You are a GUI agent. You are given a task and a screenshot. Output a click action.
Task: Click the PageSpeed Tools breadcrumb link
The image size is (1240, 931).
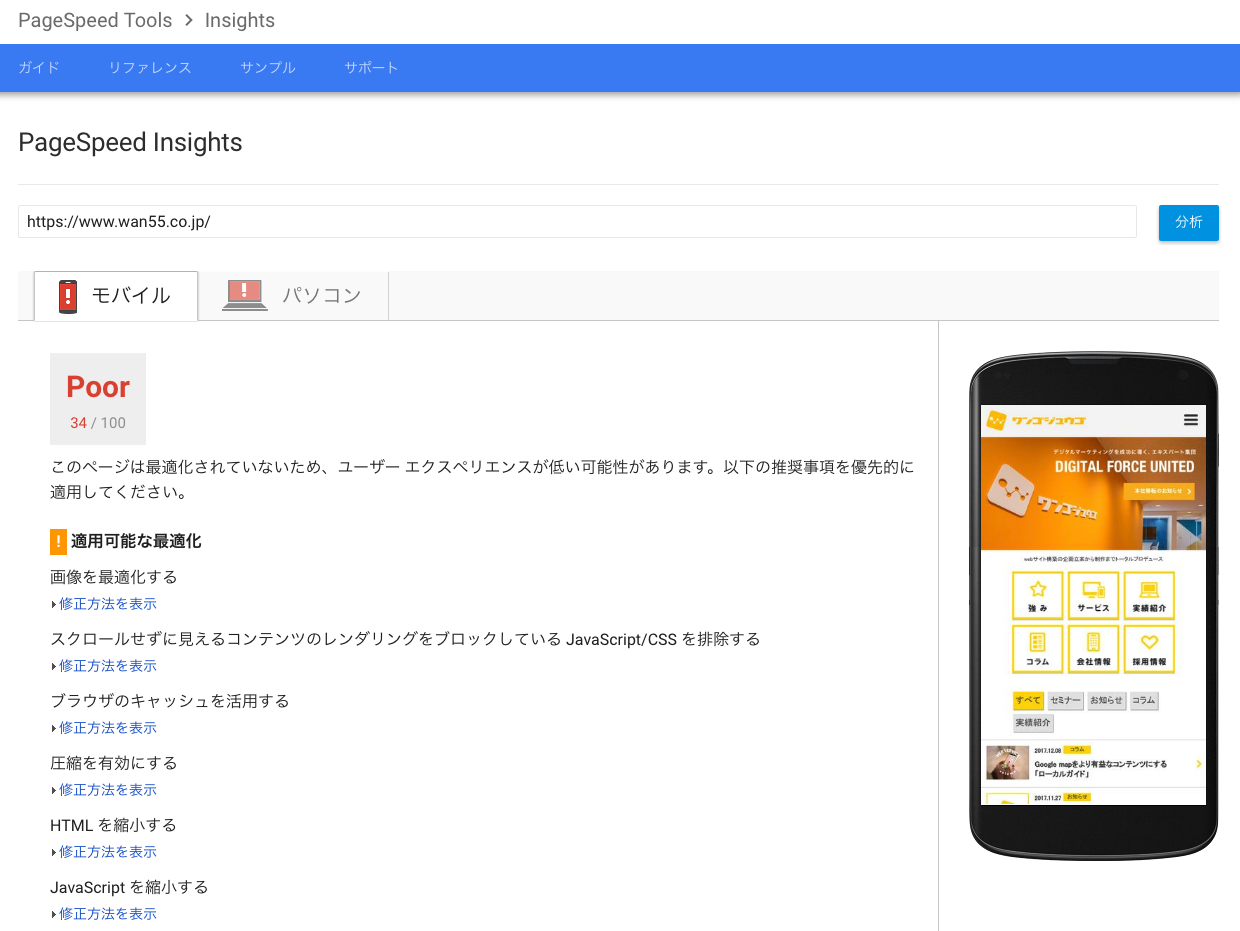pyautogui.click(x=95, y=20)
